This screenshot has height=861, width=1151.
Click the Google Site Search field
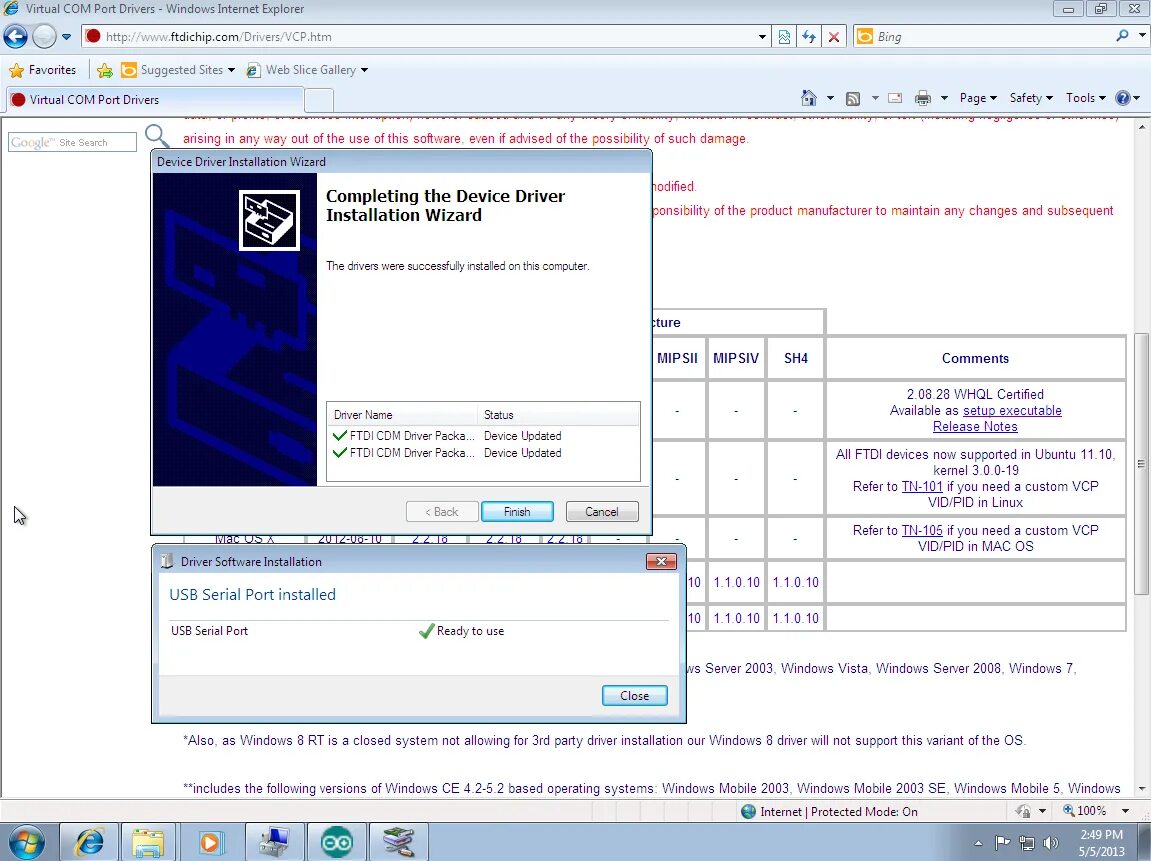coord(72,142)
